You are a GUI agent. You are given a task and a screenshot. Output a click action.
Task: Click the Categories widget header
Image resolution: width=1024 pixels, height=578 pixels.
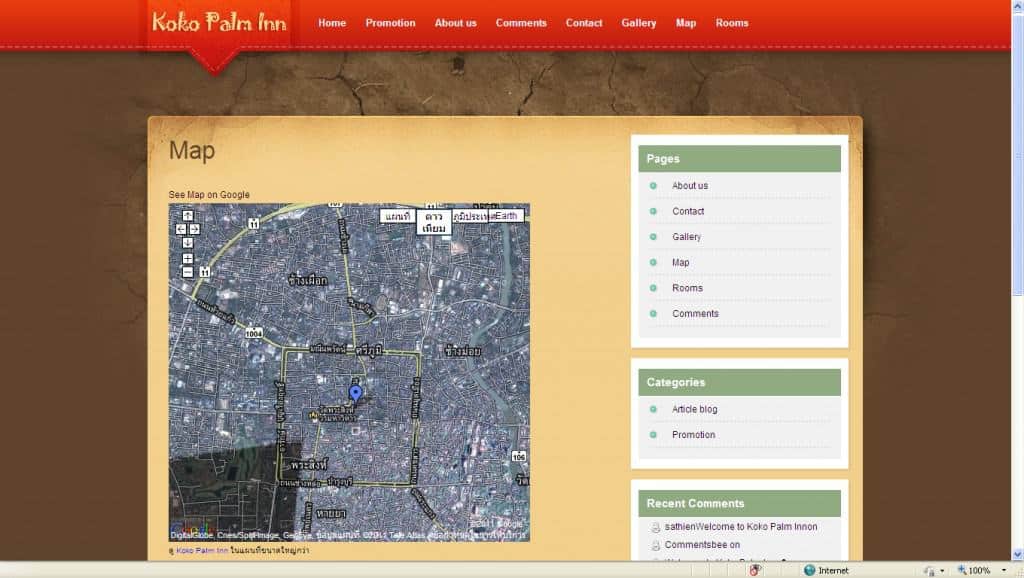pos(739,382)
